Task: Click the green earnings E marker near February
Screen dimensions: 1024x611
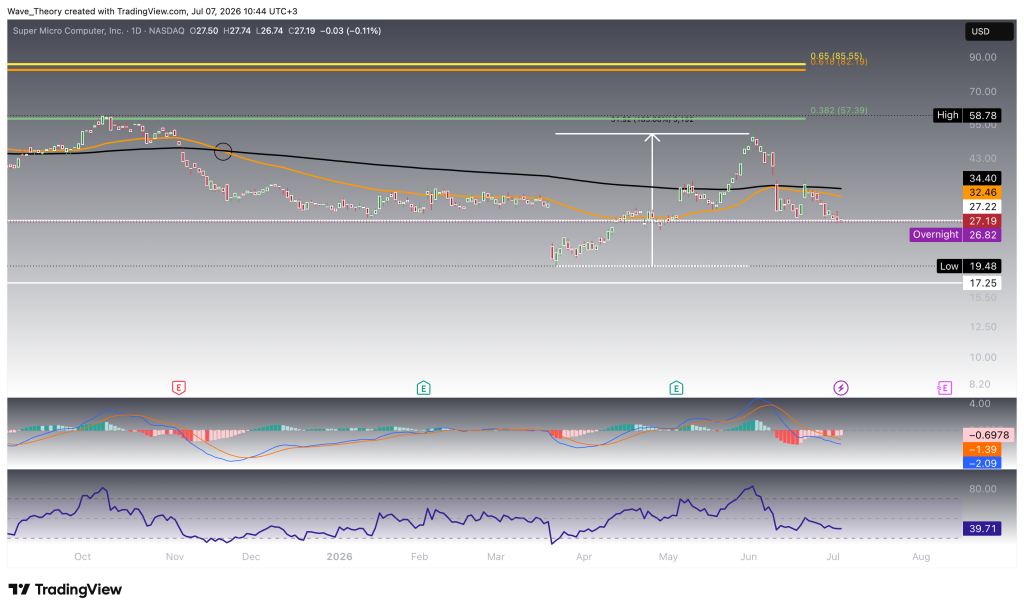Action: pos(423,388)
